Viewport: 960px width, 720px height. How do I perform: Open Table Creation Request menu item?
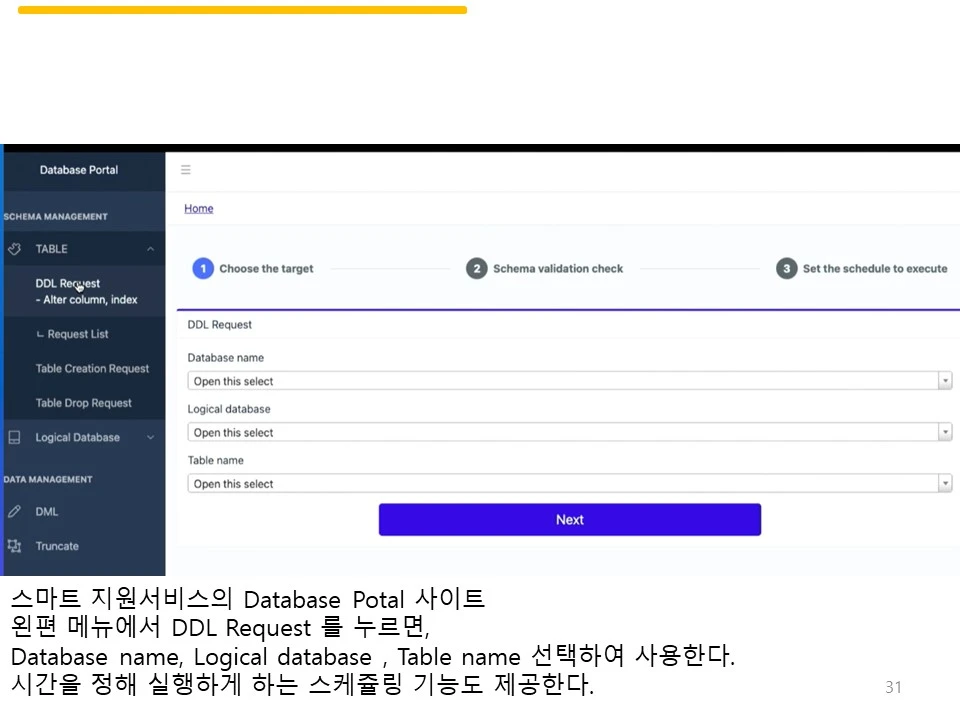(92, 369)
